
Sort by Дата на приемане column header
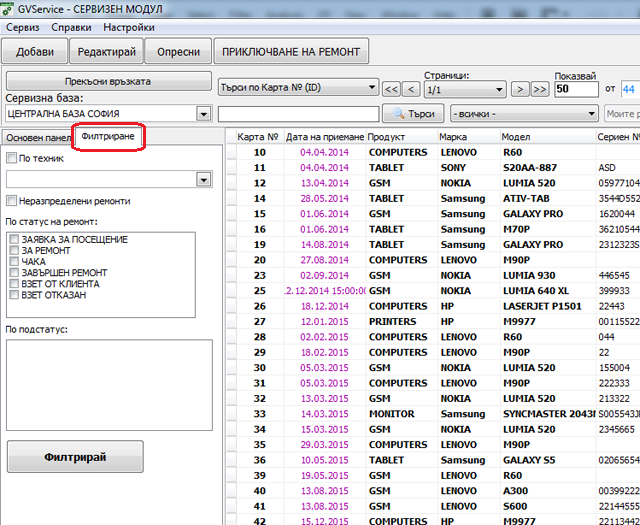tap(325, 137)
